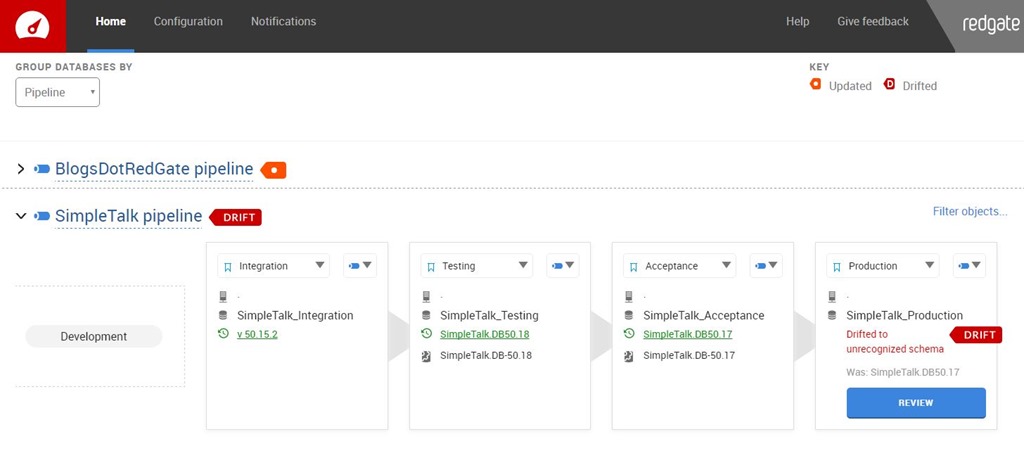Viewport: 1024px width, 458px height.
Task: Click the DRIFT flag in Production card
Action: click(976, 335)
